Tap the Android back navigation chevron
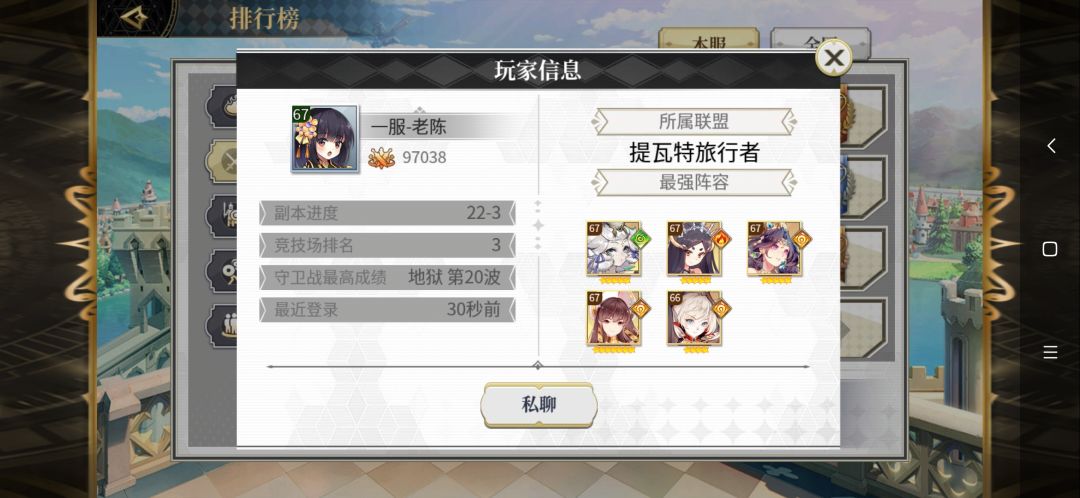Screen dimensions: 1080x498 [1050, 145]
